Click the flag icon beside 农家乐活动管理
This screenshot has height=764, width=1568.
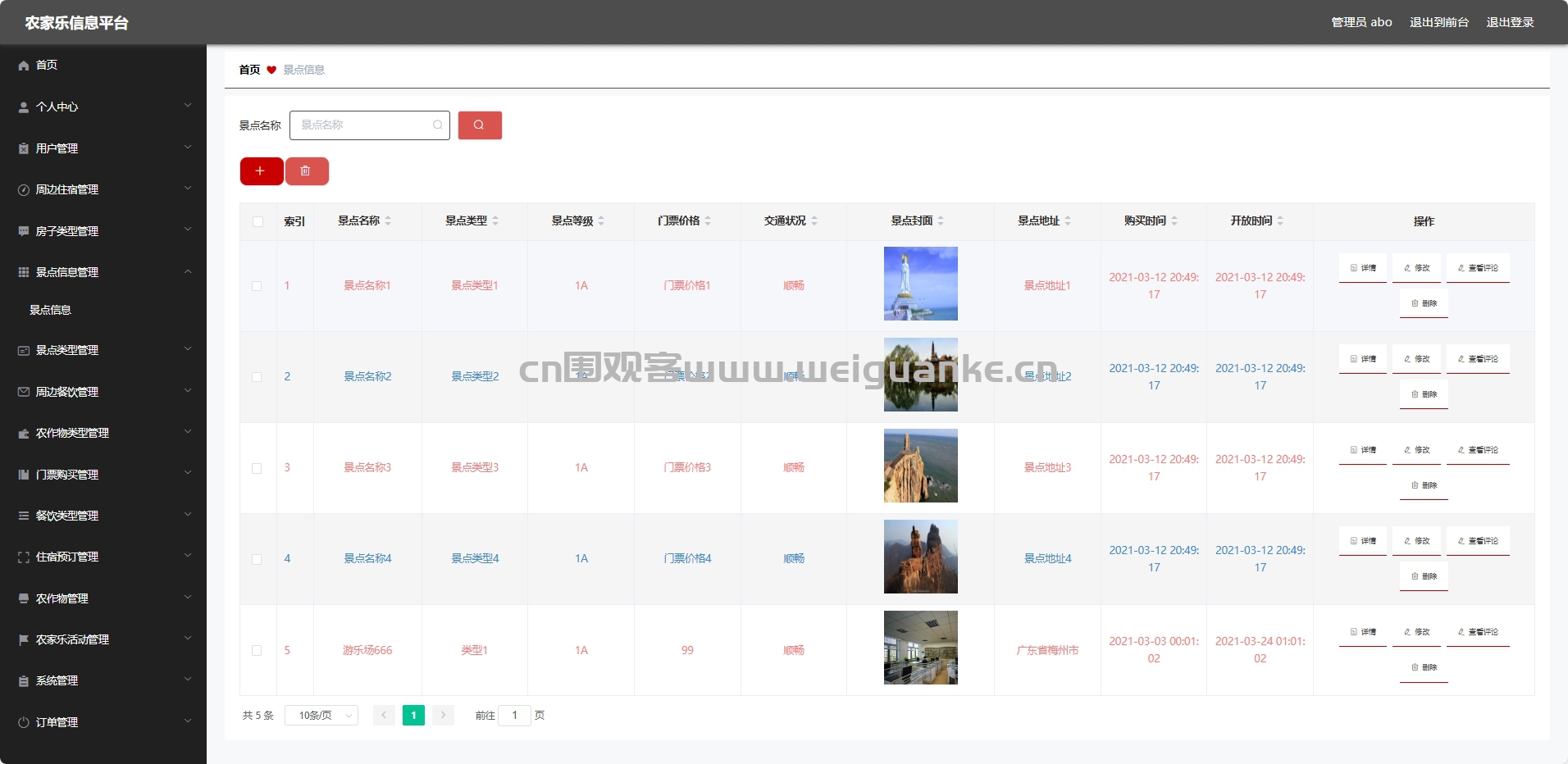tap(24, 639)
